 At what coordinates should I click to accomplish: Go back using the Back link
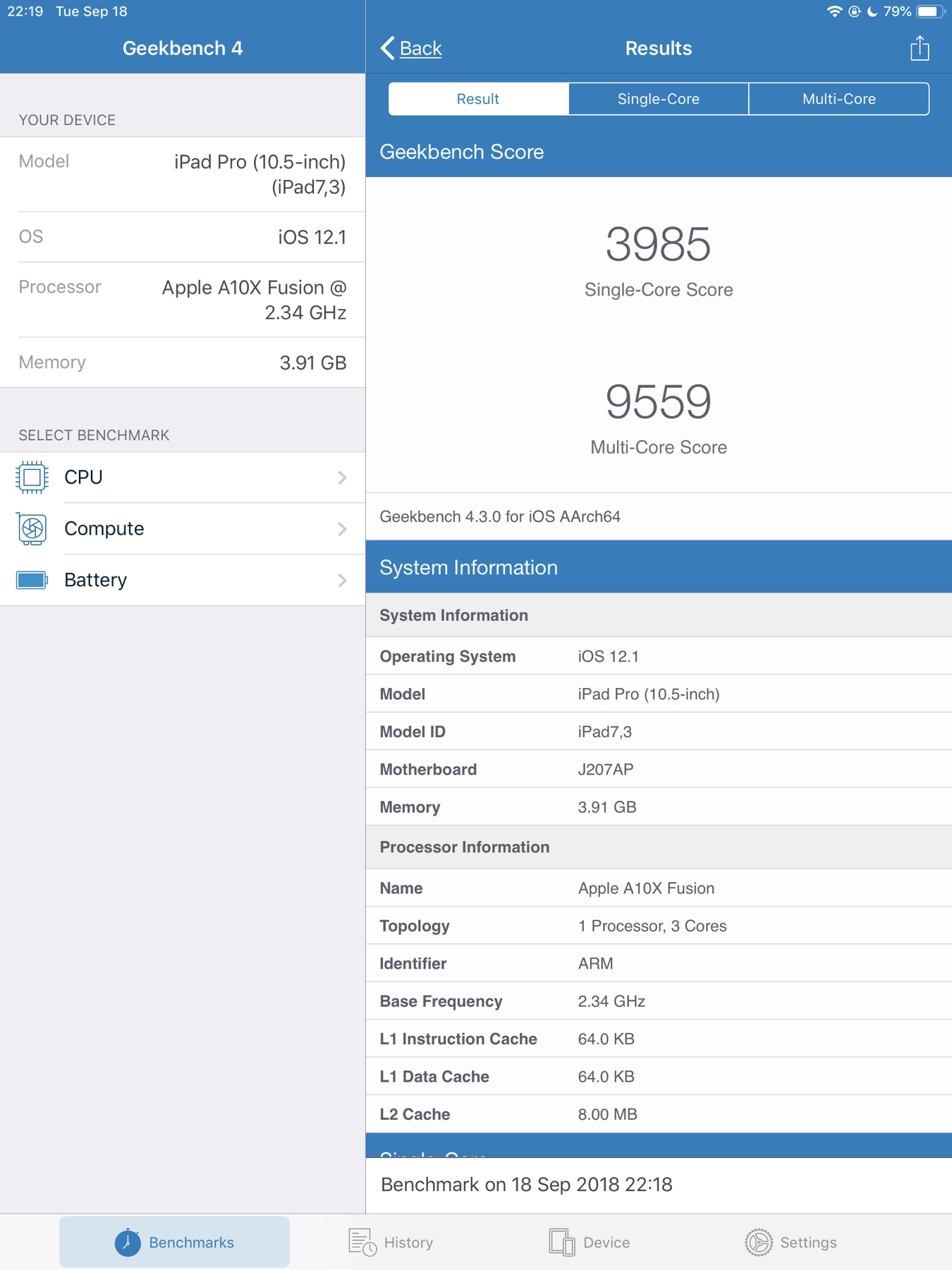[420, 48]
